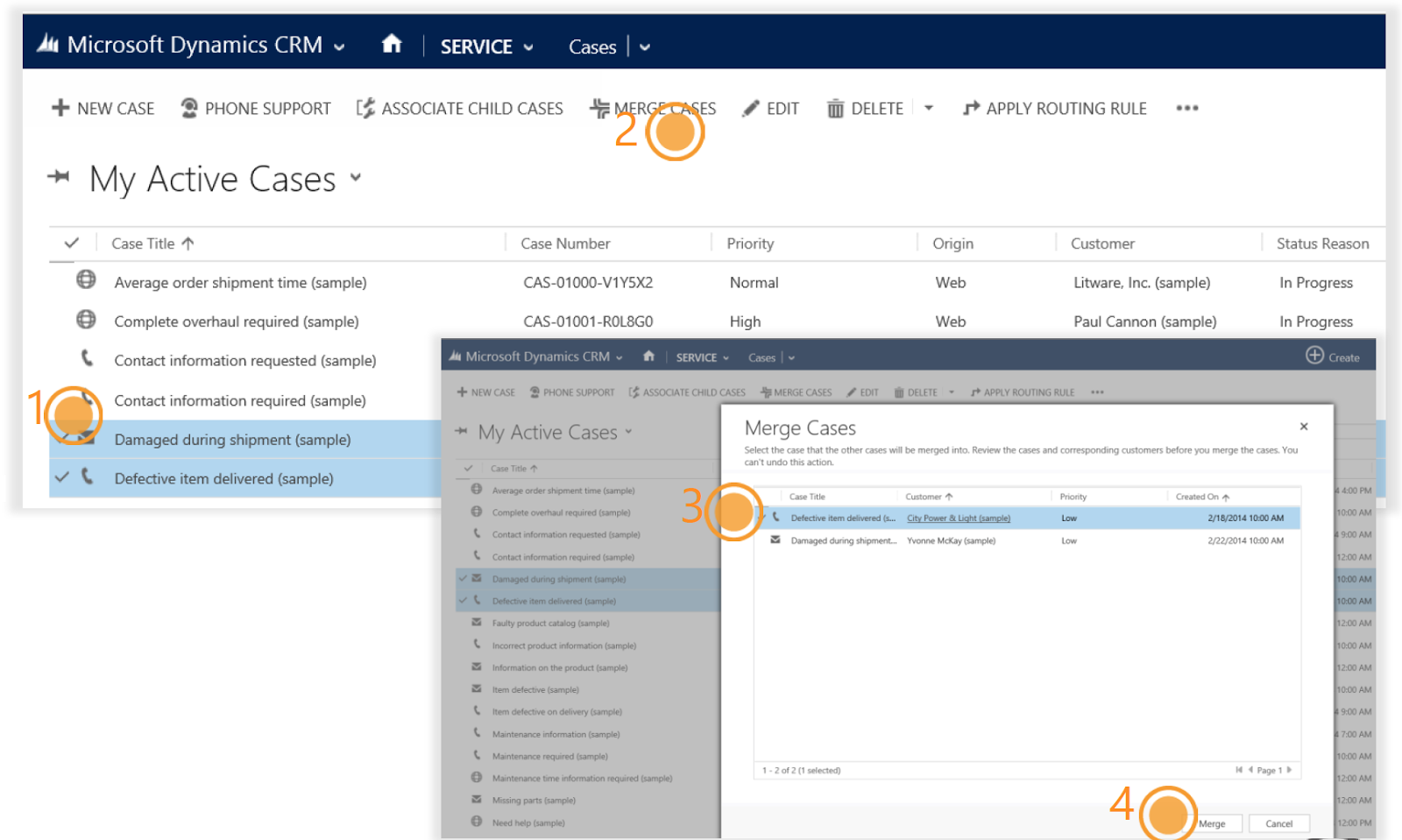Close the Merge Cases dialog with the X
Screen dimensions: 1402x840
coord(1304,427)
